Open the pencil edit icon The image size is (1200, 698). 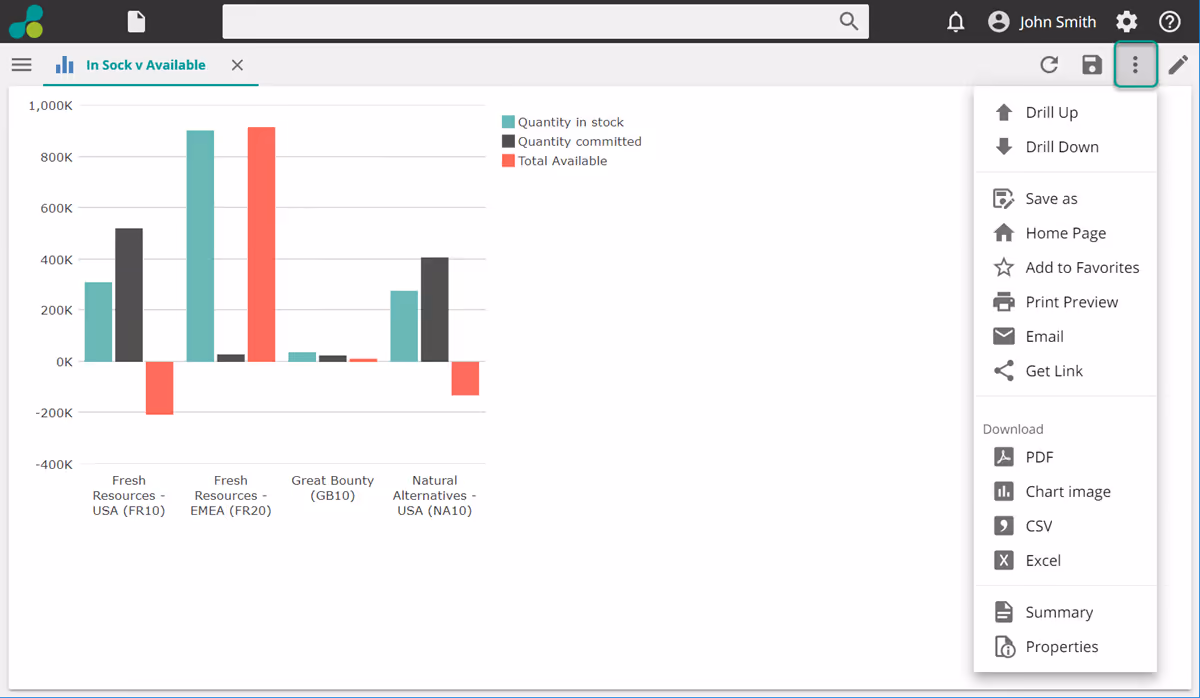tap(1178, 65)
